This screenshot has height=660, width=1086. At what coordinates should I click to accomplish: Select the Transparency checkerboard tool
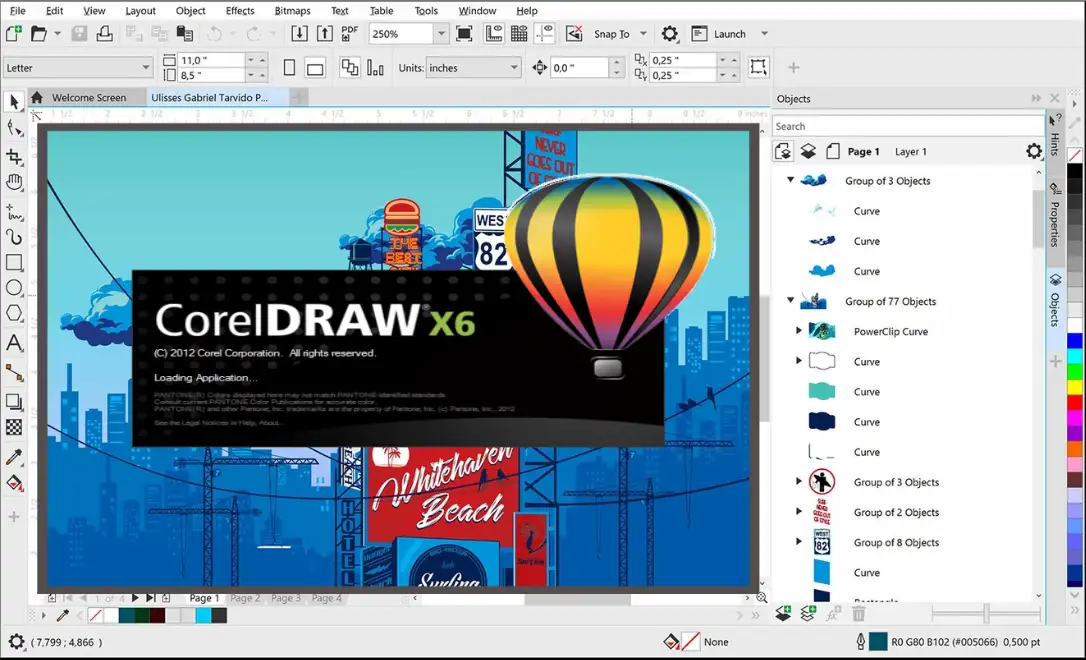point(14,427)
